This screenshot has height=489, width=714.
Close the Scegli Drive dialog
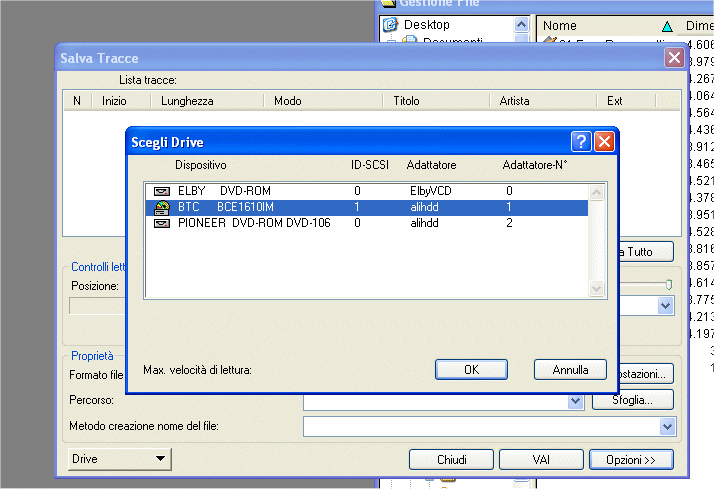(604, 142)
